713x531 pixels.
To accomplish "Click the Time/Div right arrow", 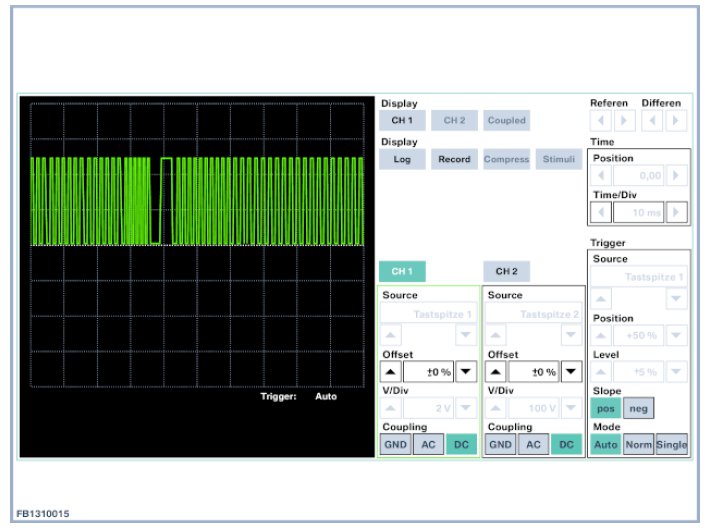I will (x=677, y=212).
